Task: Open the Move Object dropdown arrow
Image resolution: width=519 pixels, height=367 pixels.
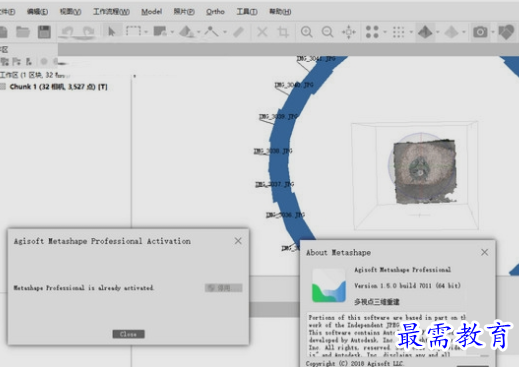Action: coord(199,32)
